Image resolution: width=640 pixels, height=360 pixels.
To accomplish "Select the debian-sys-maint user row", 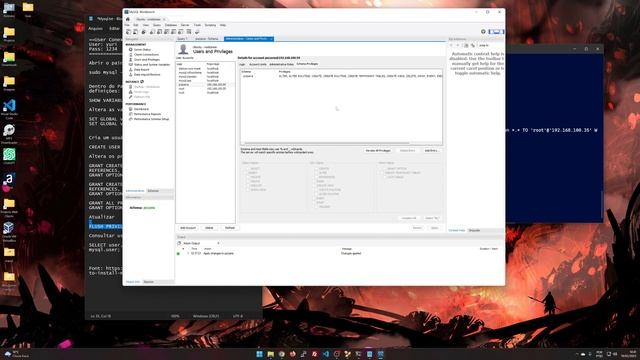I will click(x=206, y=69).
